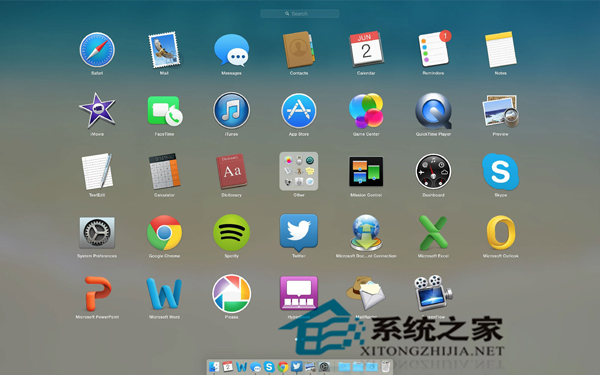The width and height of the screenshot is (600, 375).
Task: Open System Preferences in Launchpad grid
Action: [97, 233]
